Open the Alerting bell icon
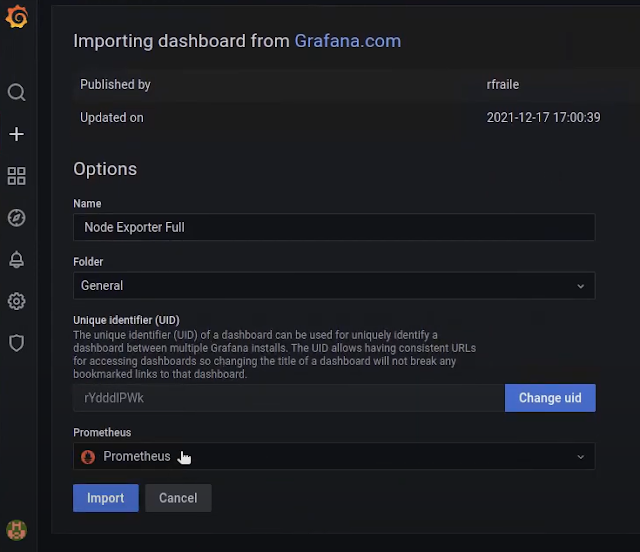Screen dimensions: 640x552 [x=17, y=260]
